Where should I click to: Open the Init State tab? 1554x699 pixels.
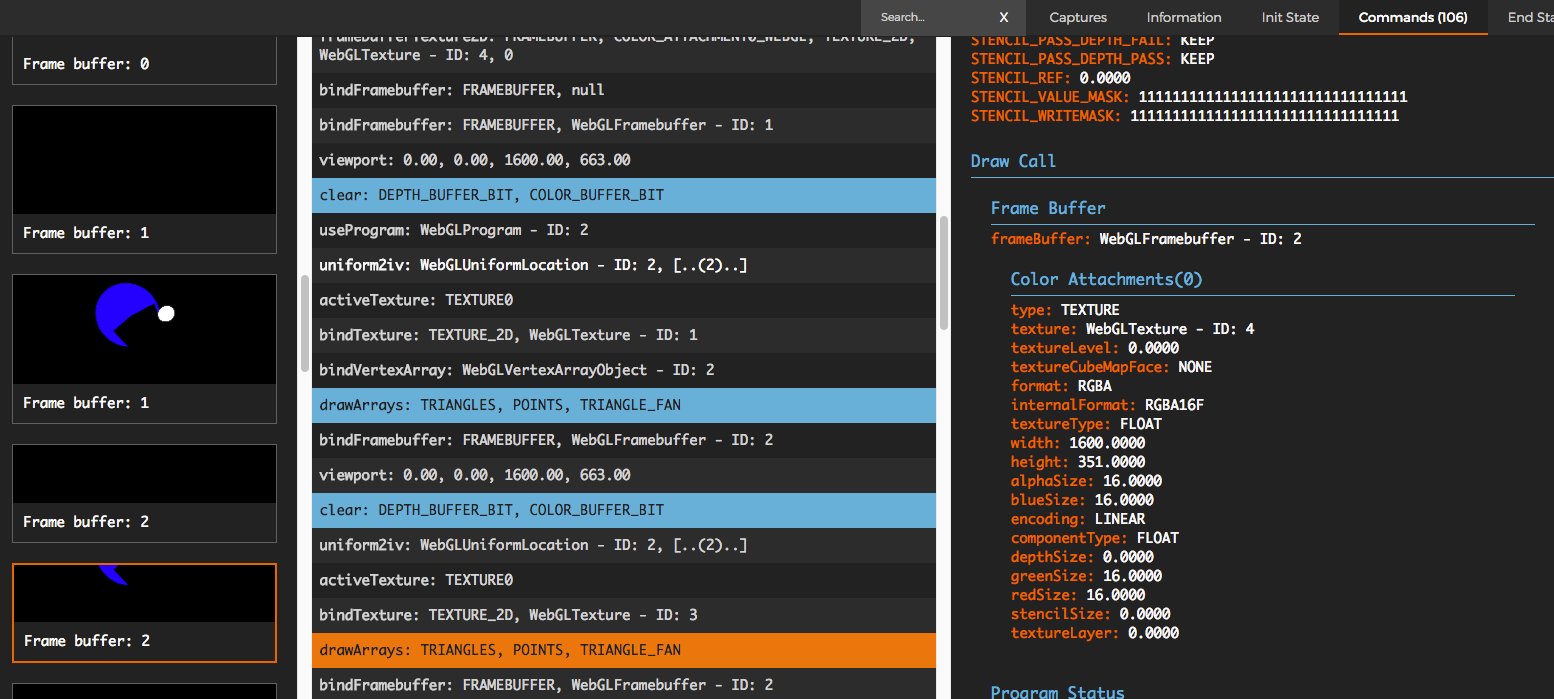1290,17
